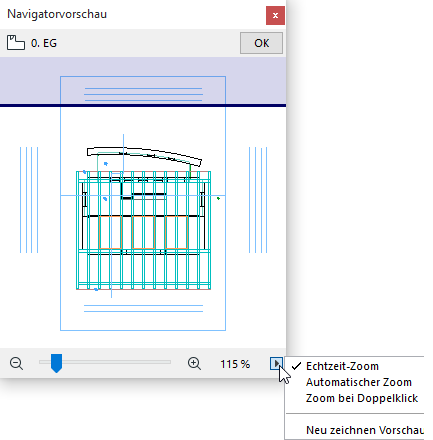Select the right orange rectangle in plan
The width and height of the screenshot is (433, 440).
pyautogui.click(x=177, y=232)
